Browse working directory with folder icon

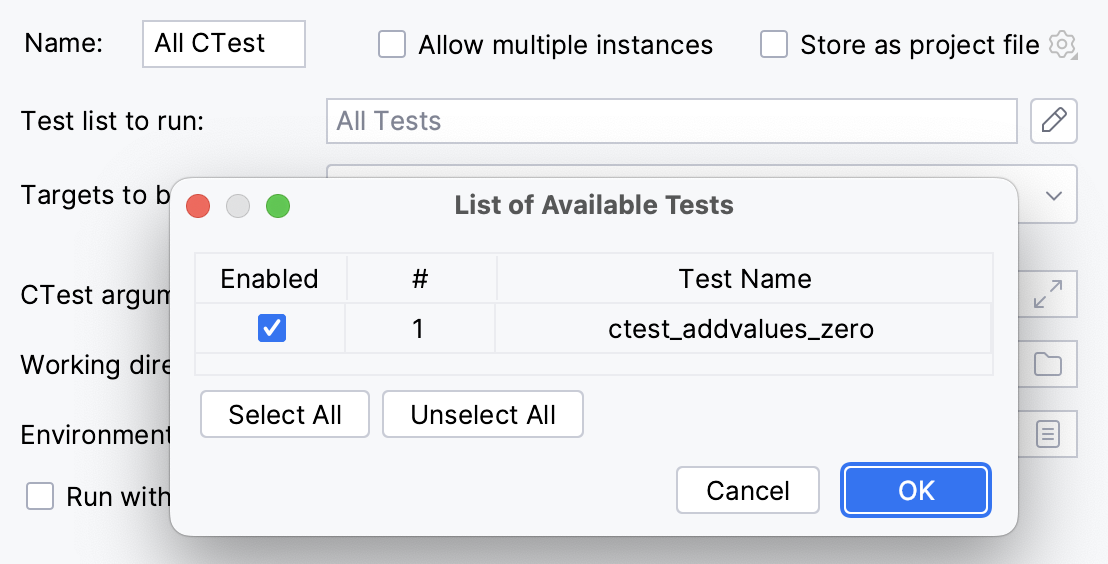[x=1048, y=365]
